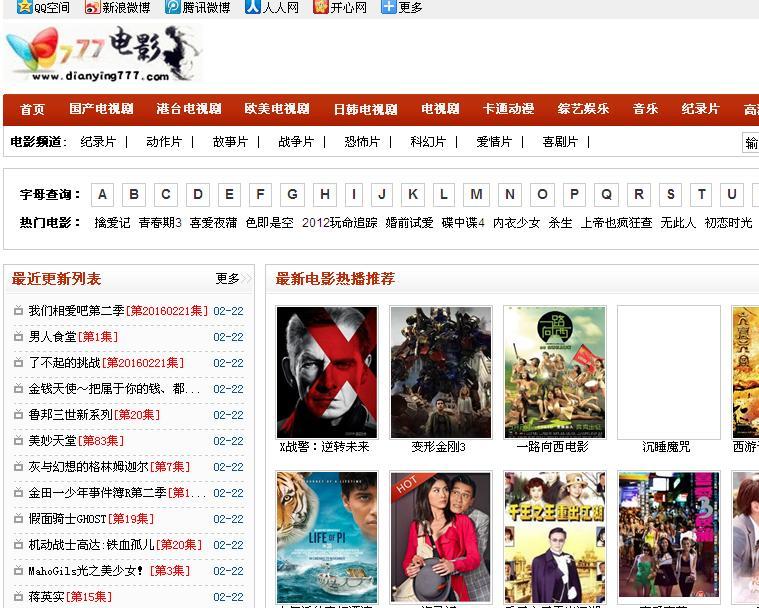Open the 更多 plus share icon

click(x=388, y=7)
